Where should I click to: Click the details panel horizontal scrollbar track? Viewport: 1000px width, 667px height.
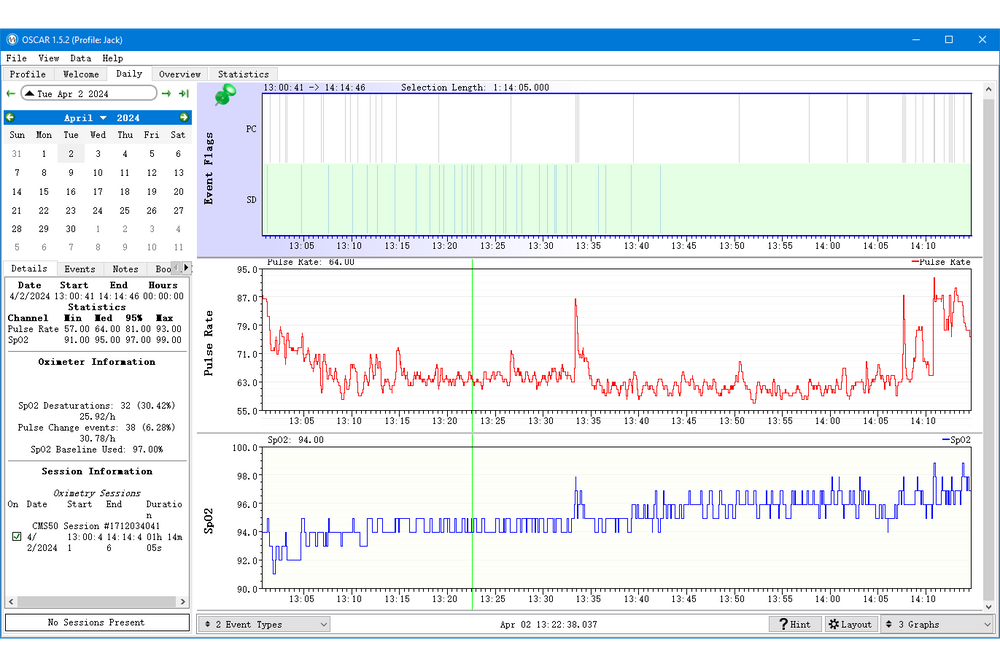click(96, 601)
